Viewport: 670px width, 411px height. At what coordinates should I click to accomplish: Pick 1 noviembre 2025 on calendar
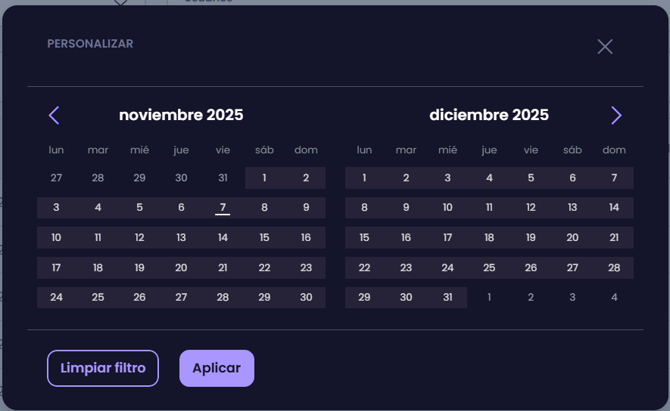click(x=264, y=178)
